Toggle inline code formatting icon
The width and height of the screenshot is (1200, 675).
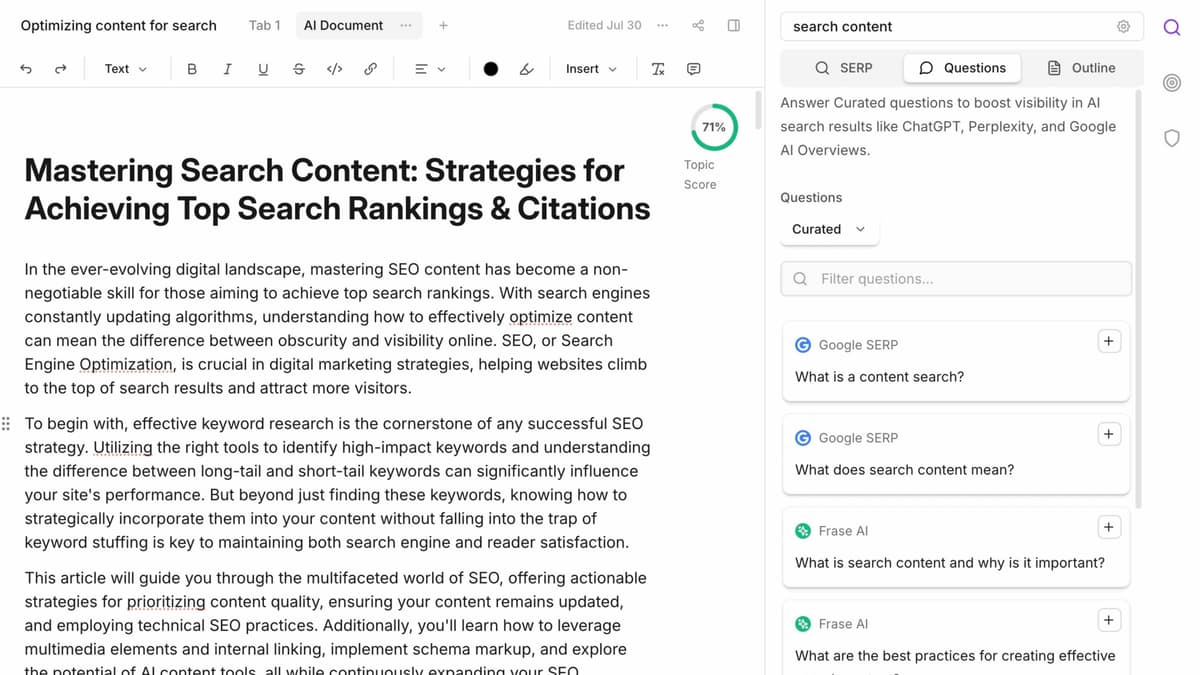[335, 69]
